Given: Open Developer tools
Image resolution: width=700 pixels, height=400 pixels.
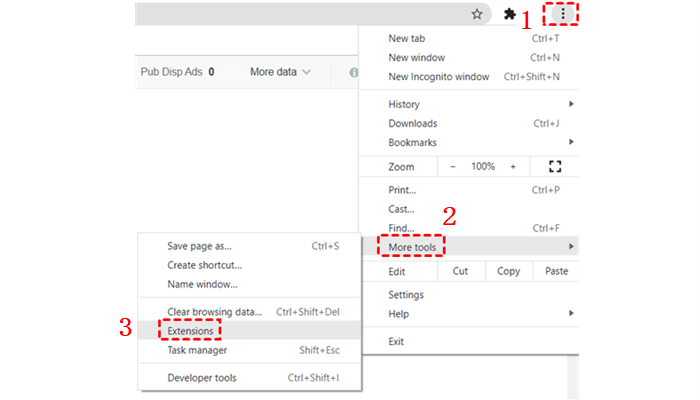Looking at the screenshot, I should 203,378.
